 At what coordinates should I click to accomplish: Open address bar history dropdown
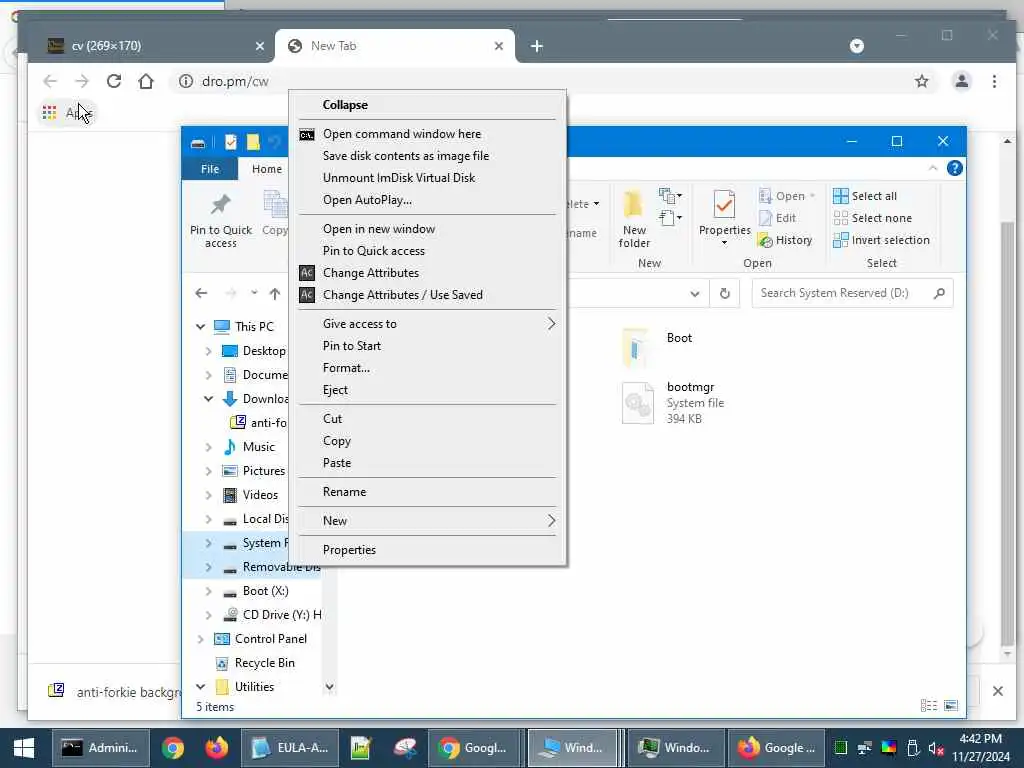[x=695, y=294]
